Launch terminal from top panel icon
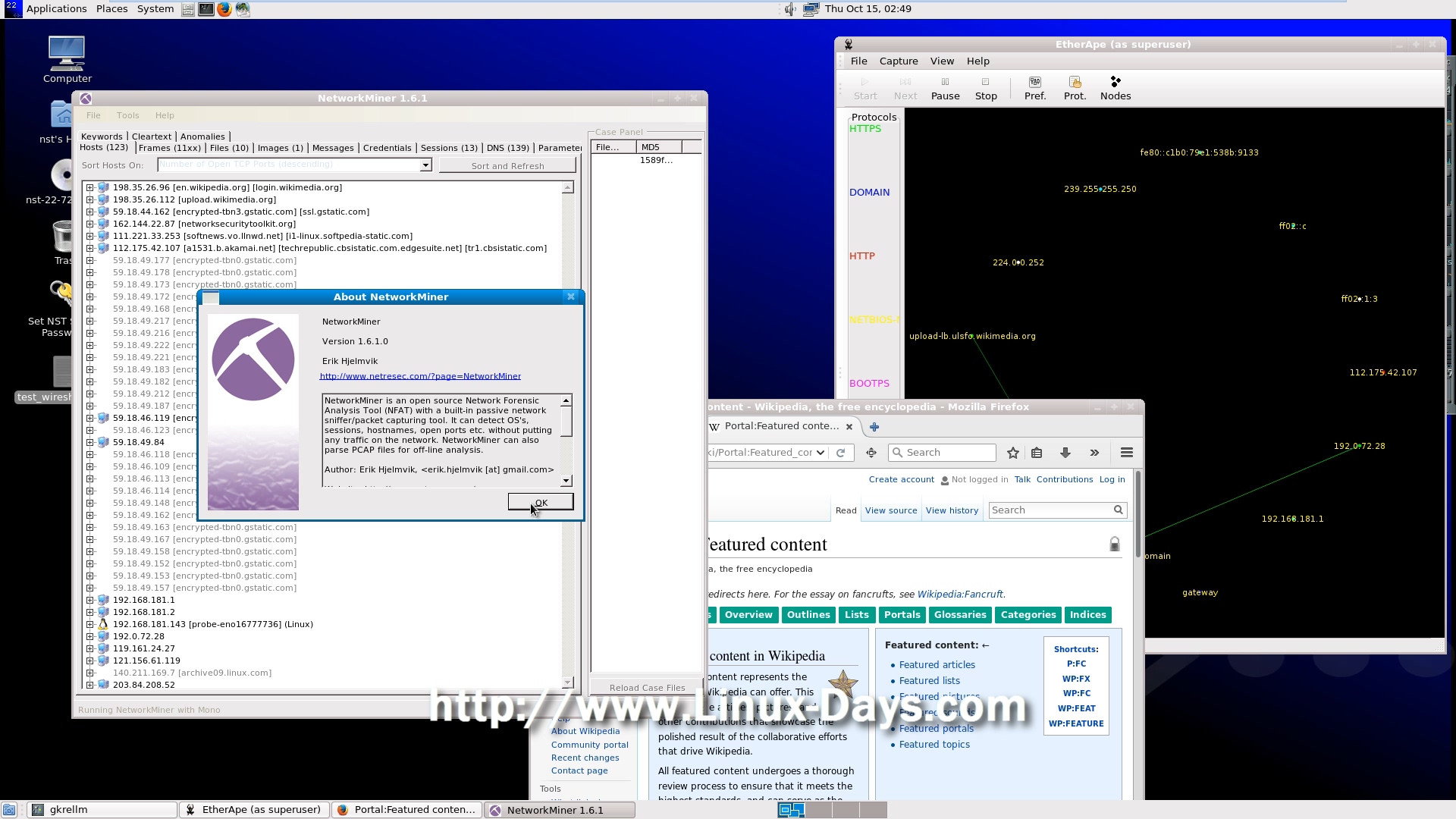 [x=206, y=9]
